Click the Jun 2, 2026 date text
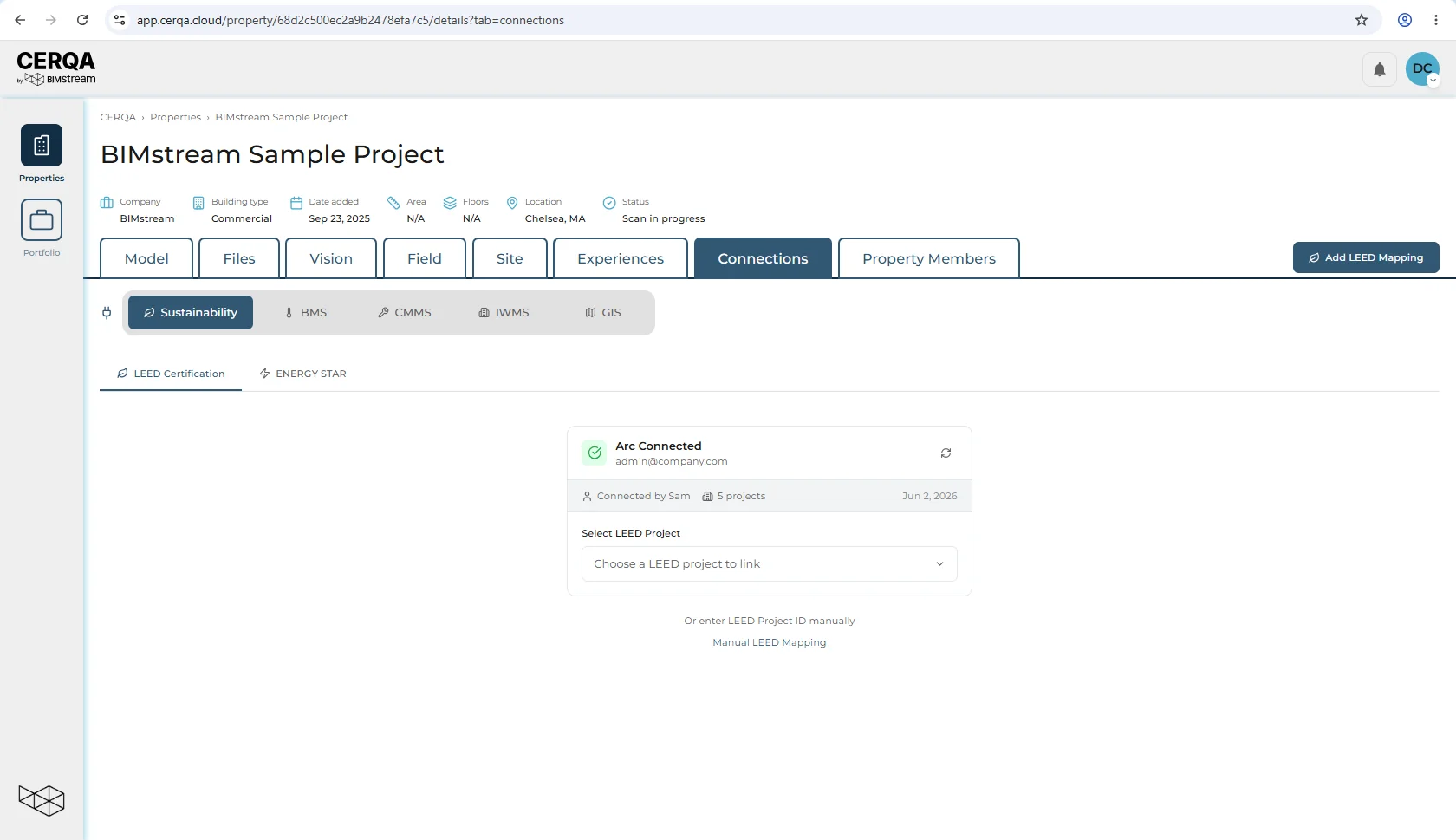 point(930,497)
